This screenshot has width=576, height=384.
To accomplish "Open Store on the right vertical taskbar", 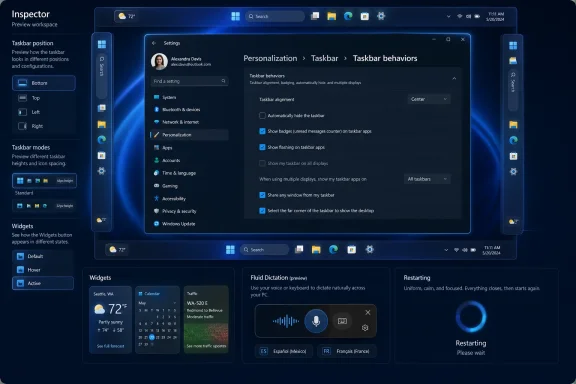I will 513,156.
